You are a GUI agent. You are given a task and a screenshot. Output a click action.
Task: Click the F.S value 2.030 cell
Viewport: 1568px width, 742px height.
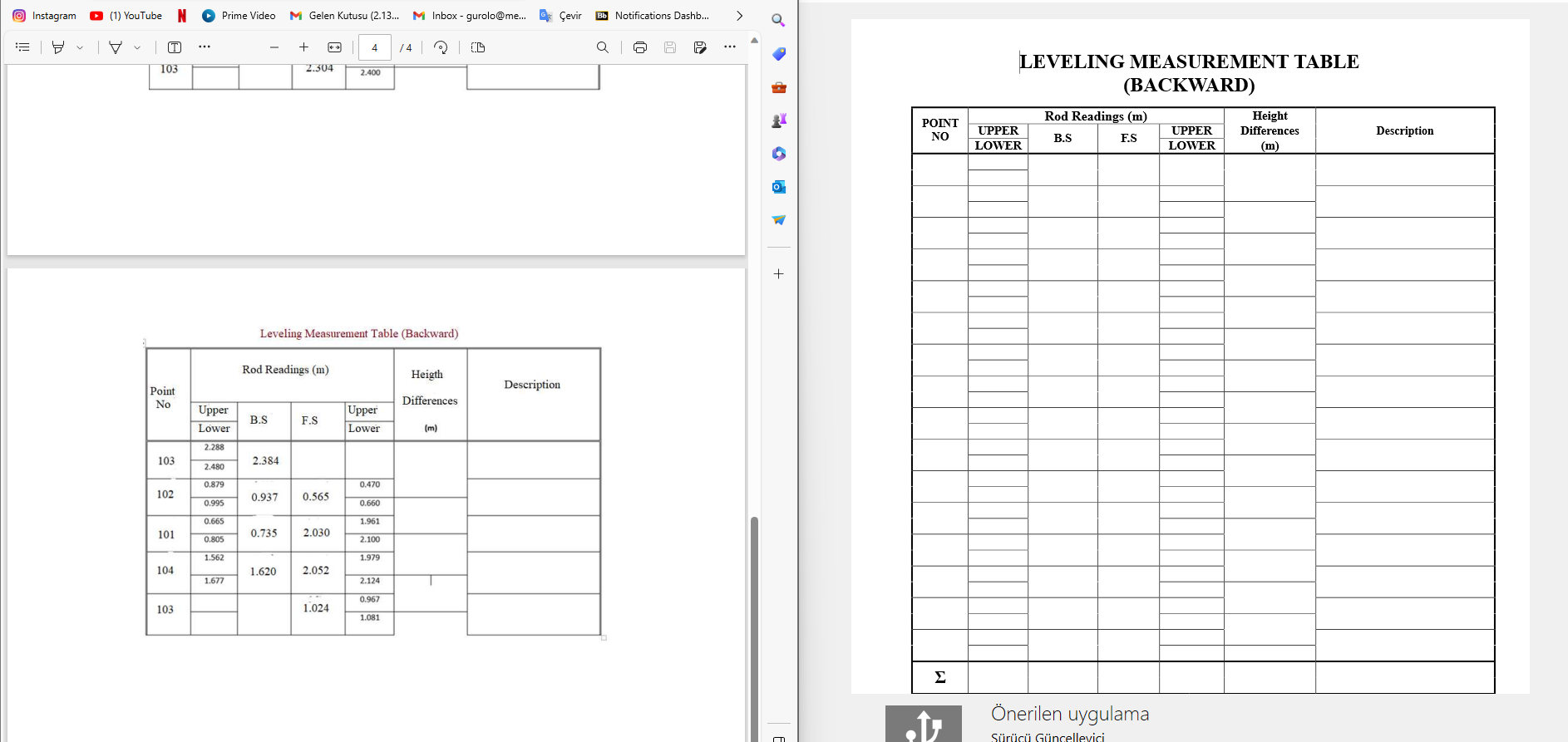click(x=317, y=532)
